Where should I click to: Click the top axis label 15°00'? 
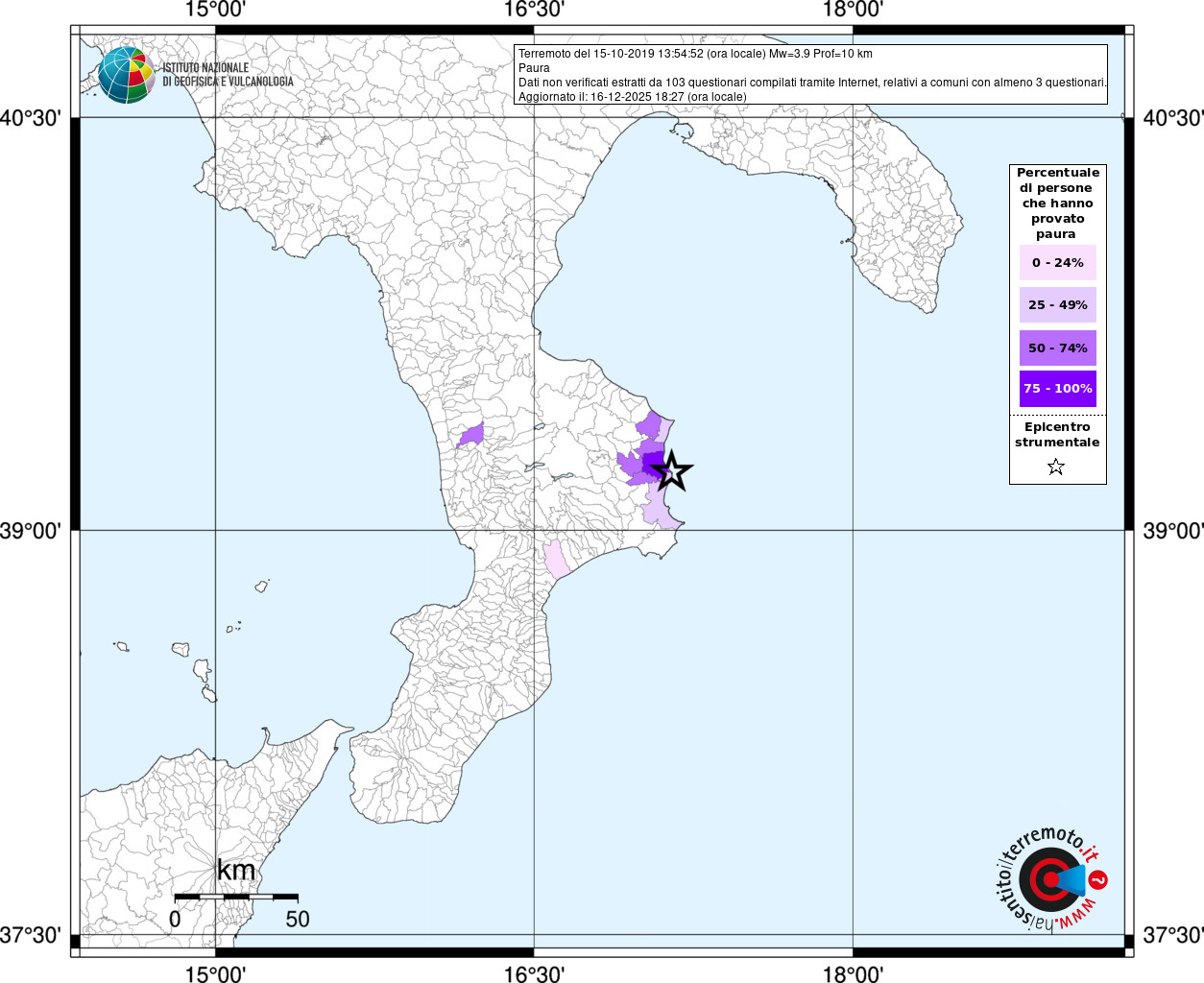click(215, 10)
